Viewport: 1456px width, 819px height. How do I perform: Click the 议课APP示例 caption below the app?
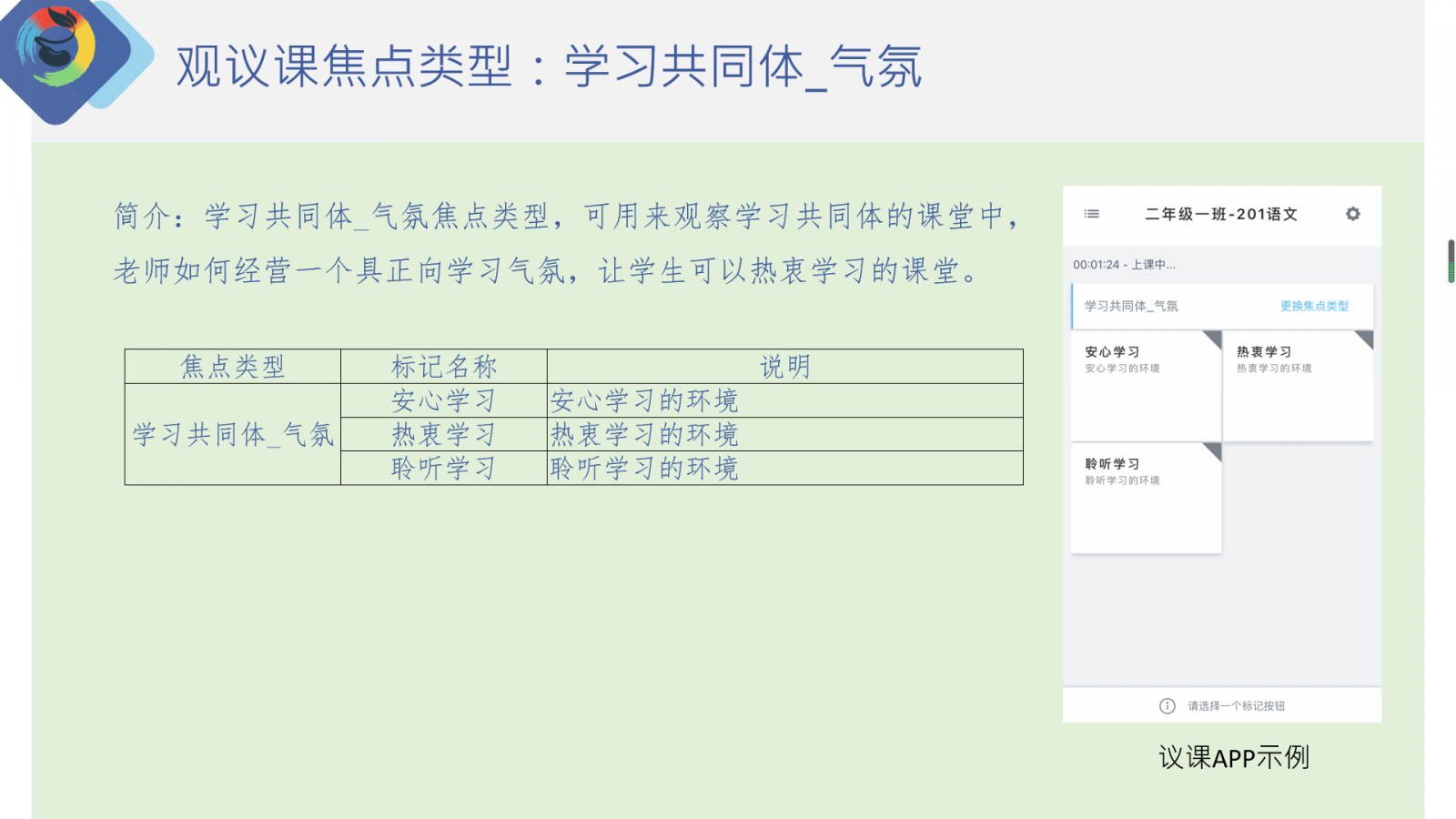[x=1233, y=757]
